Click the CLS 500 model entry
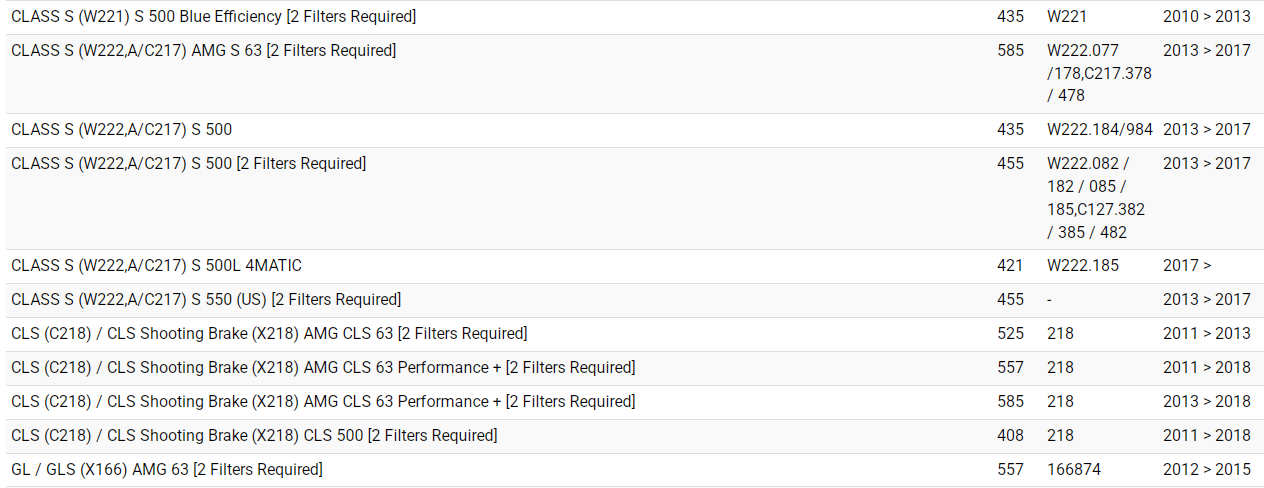This screenshot has height=488, width=1264. [x=254, y=436]
